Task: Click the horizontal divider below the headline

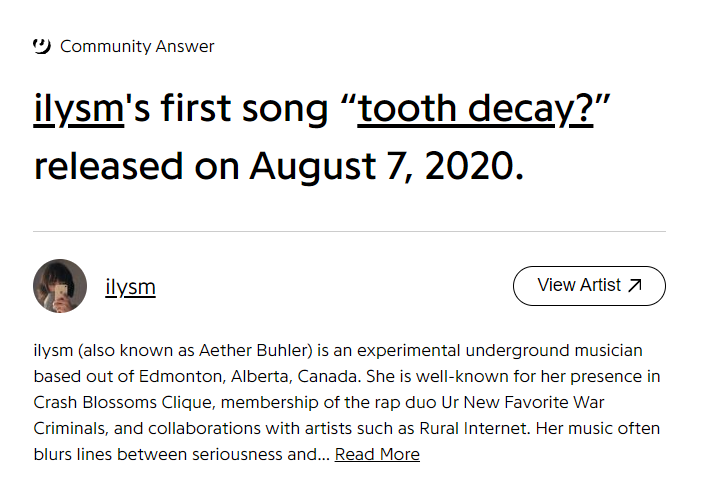Action: [x=349, y=231]
